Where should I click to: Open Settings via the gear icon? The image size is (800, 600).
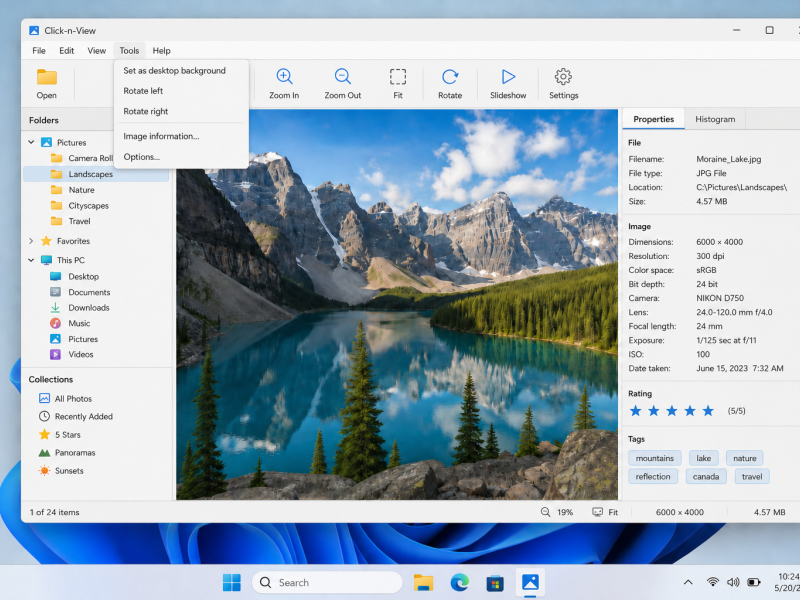point(563,77)
